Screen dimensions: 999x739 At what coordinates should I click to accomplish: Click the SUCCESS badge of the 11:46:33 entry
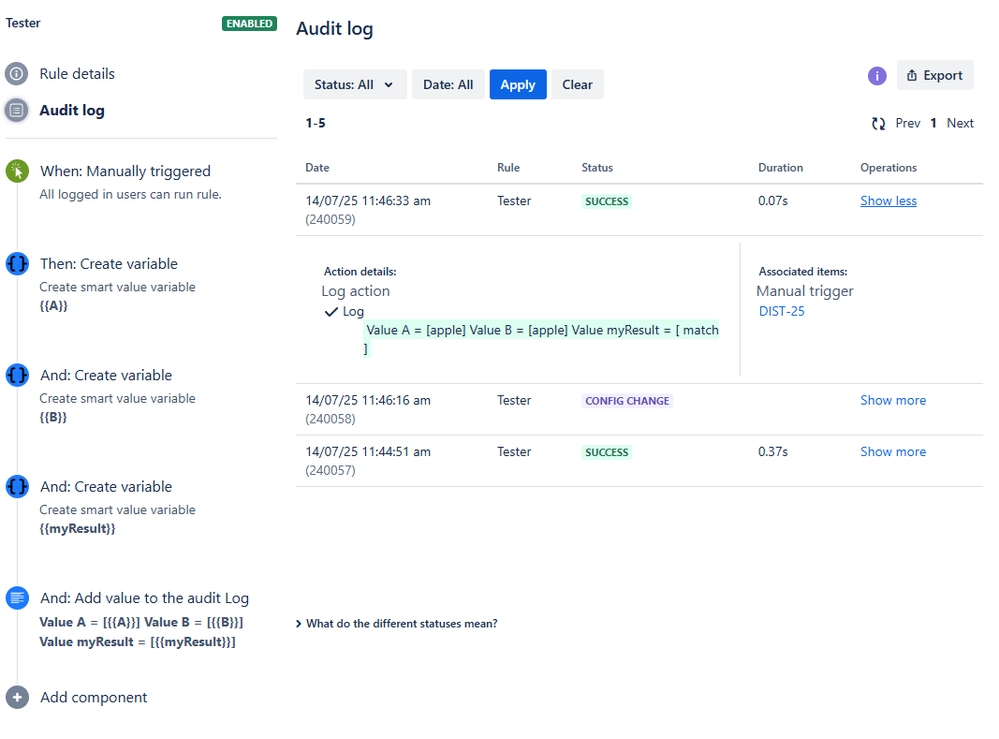tap(607, 201)
